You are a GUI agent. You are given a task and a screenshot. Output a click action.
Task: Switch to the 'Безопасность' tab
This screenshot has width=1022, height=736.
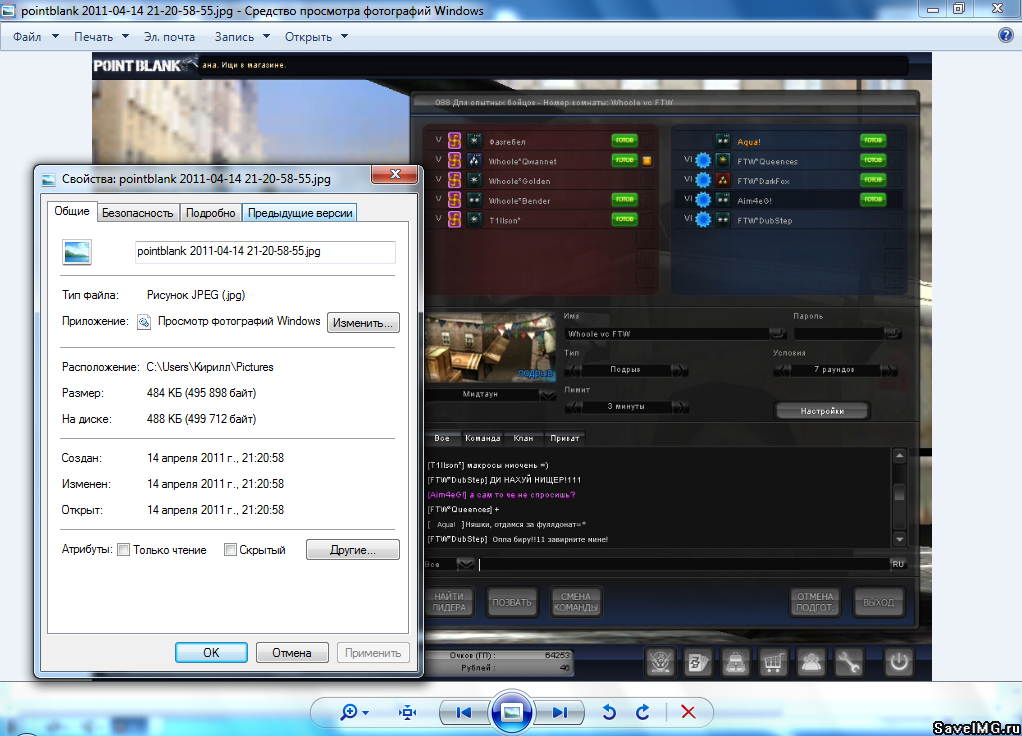(x=138, y=212)
